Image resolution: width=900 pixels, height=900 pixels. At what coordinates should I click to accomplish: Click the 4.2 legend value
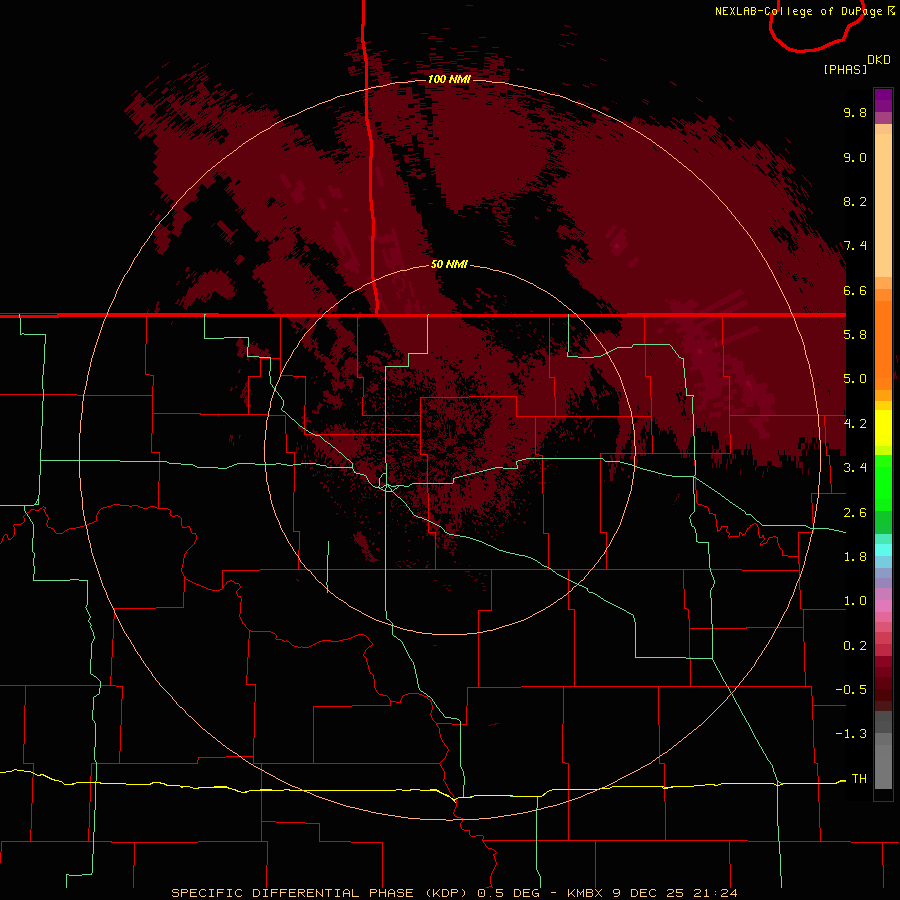(x=855, y=424)
